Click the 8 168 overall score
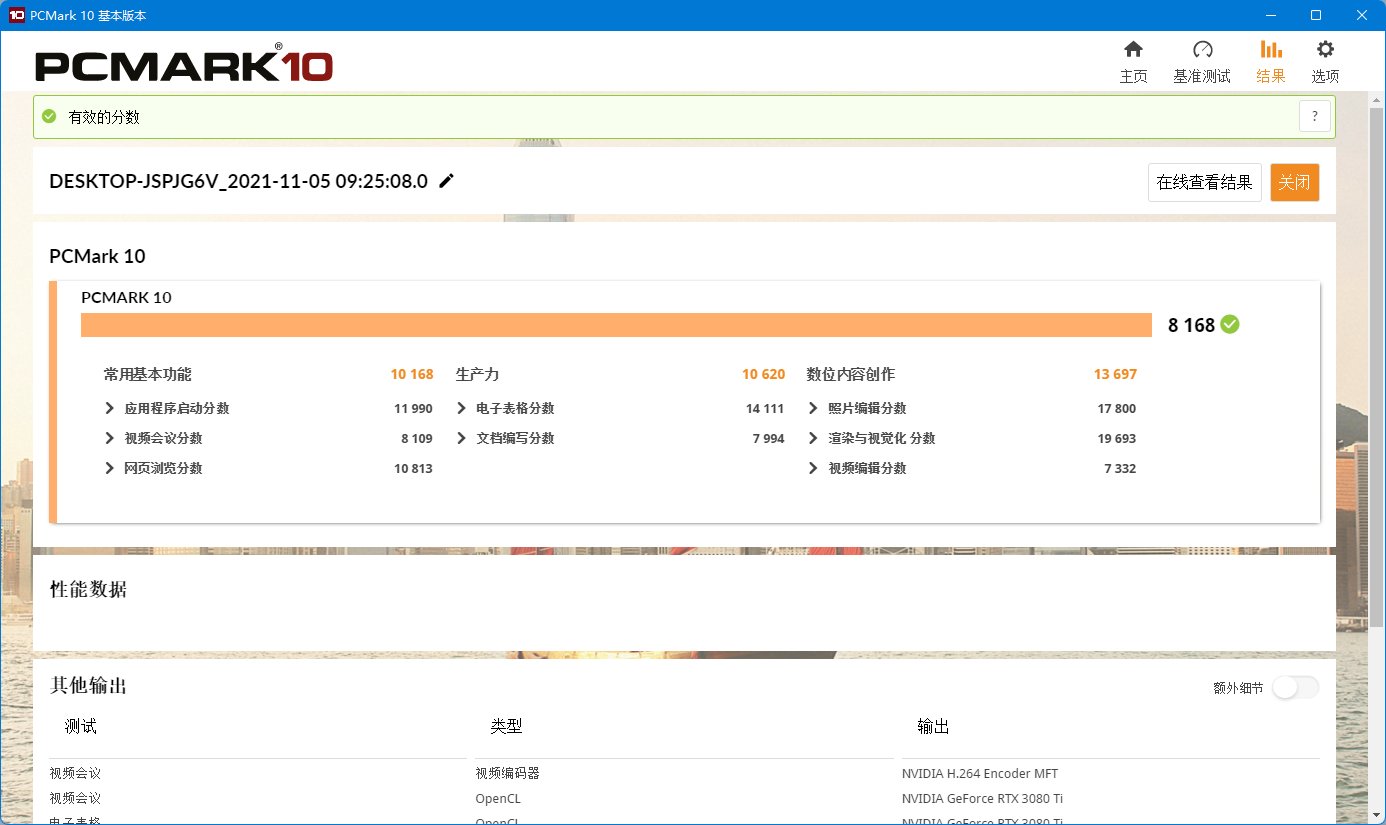Viewport: 1386px width, 825px height. (x=1191, y=325)
